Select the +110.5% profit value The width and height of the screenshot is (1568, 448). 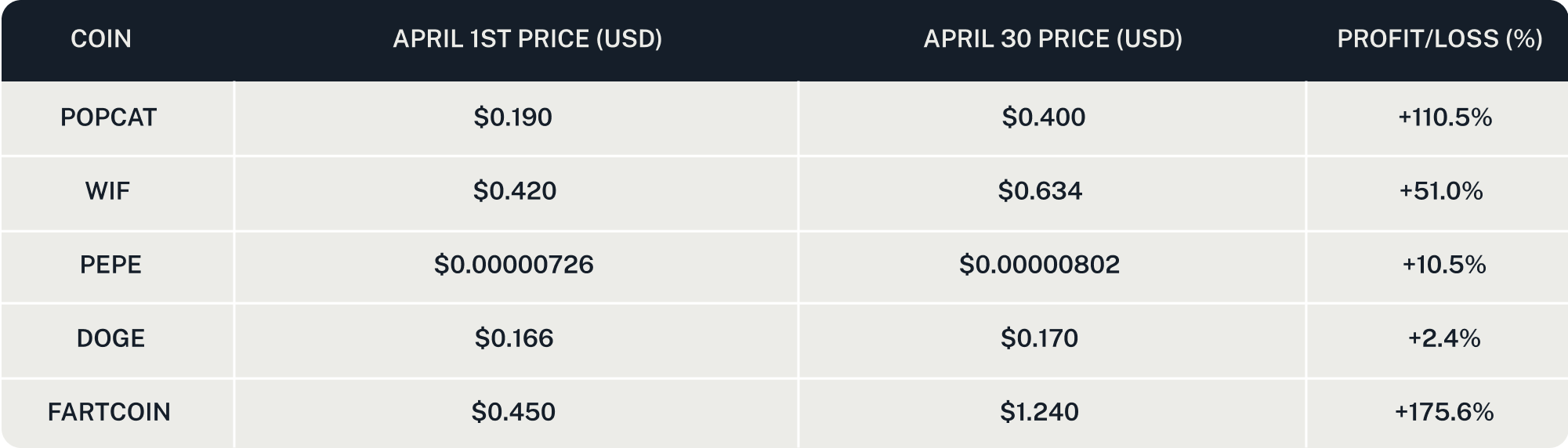(1445, 117)
